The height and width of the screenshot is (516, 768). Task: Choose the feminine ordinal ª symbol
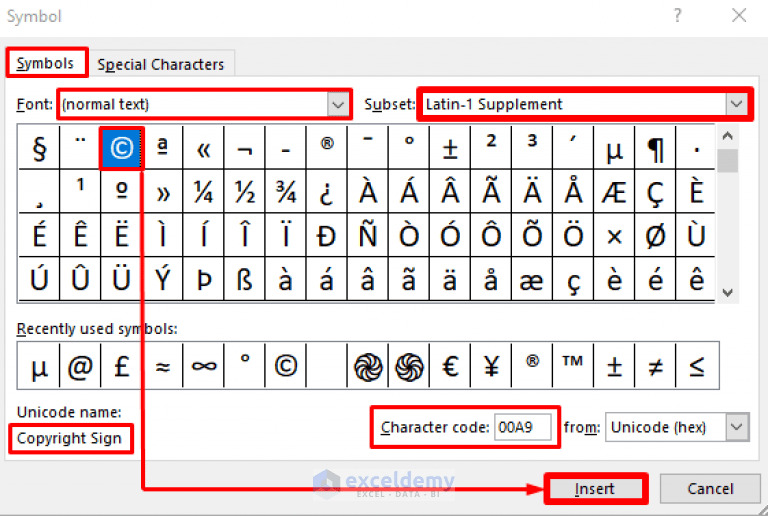[x=163, y=148]
